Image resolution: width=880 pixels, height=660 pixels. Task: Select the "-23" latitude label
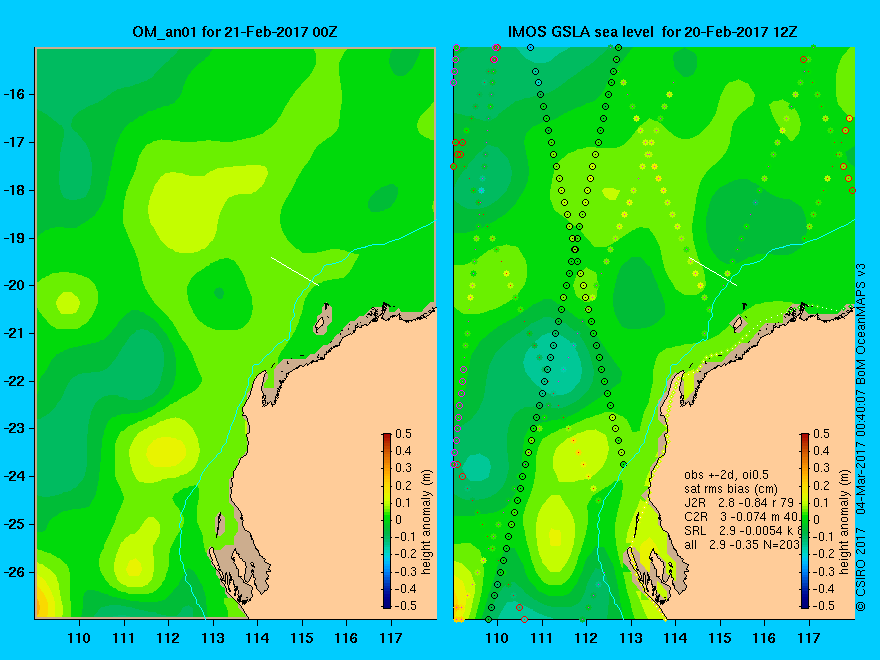tap(13, 428)
